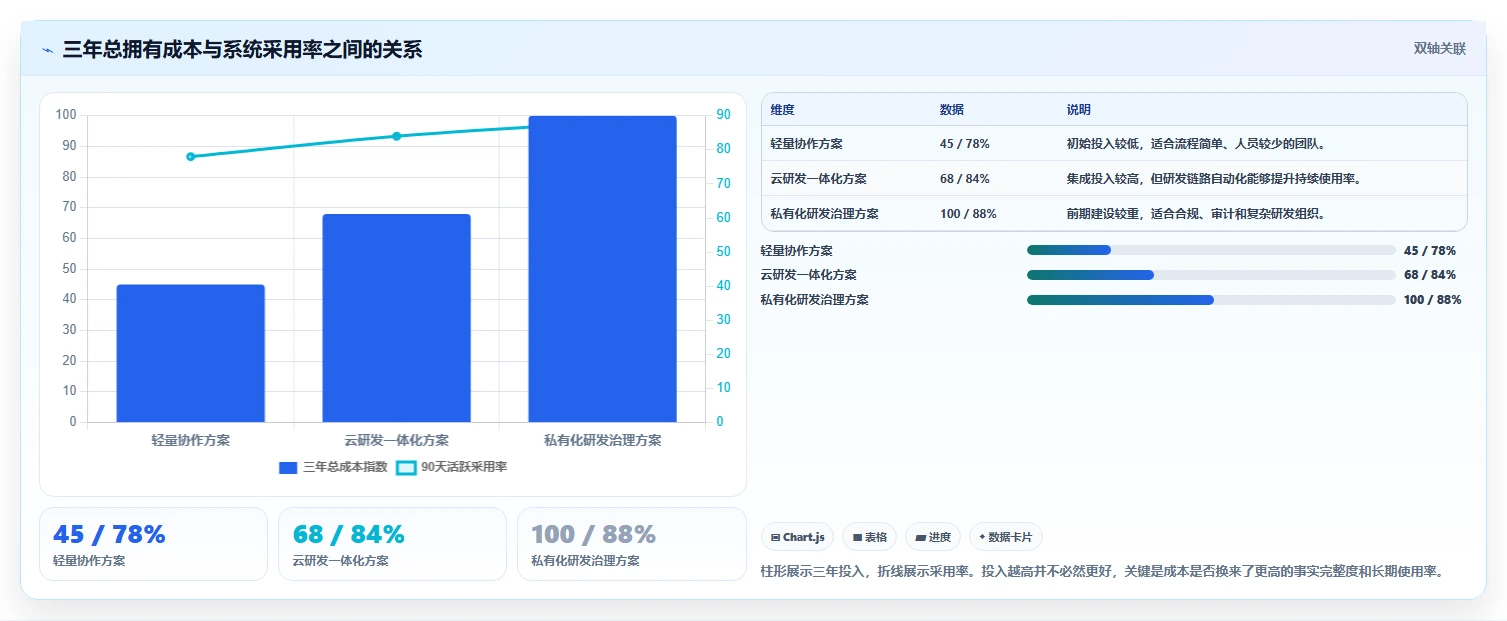Click the teal right axis value 90
The height and width of the screenshot is (621, 1507).
(723, 115)
